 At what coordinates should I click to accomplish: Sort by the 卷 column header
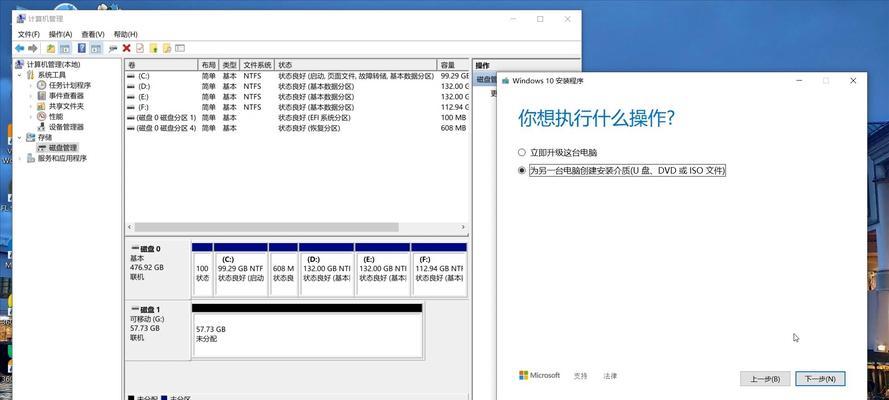161,65
